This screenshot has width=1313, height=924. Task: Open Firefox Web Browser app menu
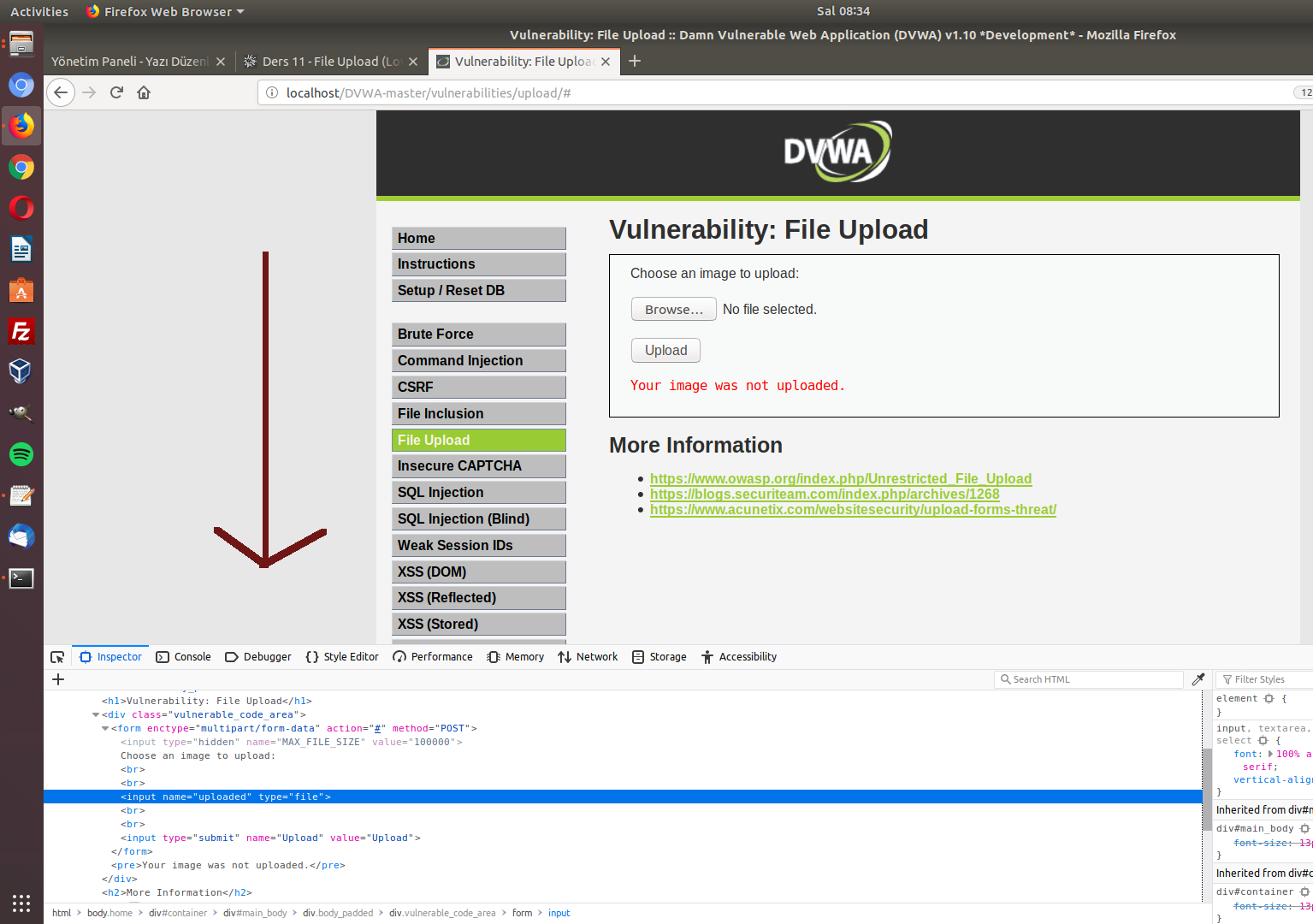(x=166, y=11)
